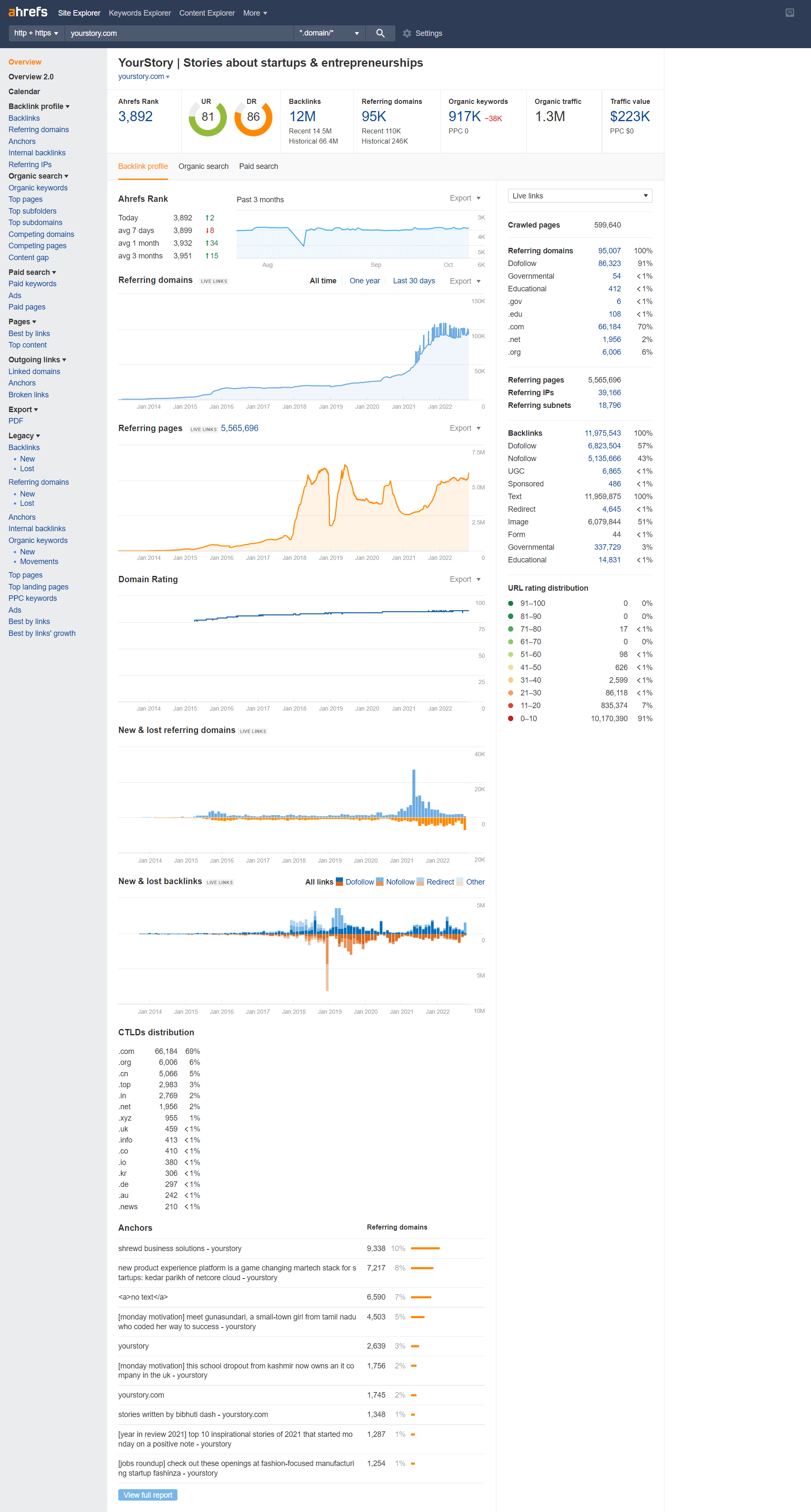Open Keywords Explorer
Image resolution: width=811 pixels, height=1512 pixels.
[x=140, y=13]
